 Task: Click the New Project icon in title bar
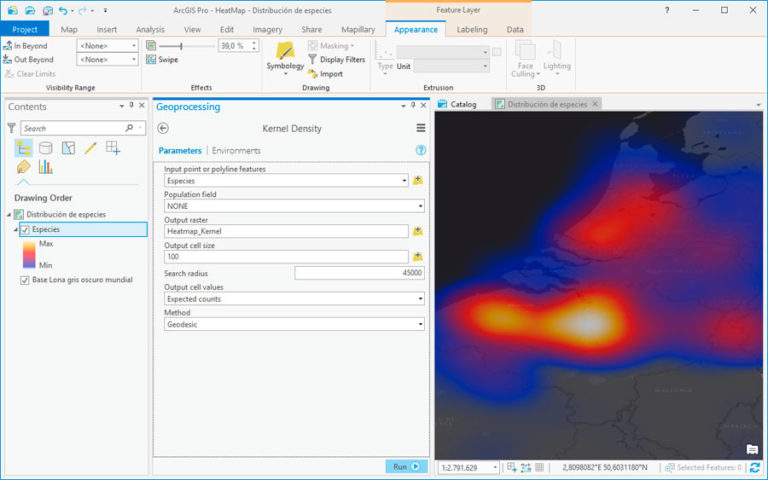(12, 10)
